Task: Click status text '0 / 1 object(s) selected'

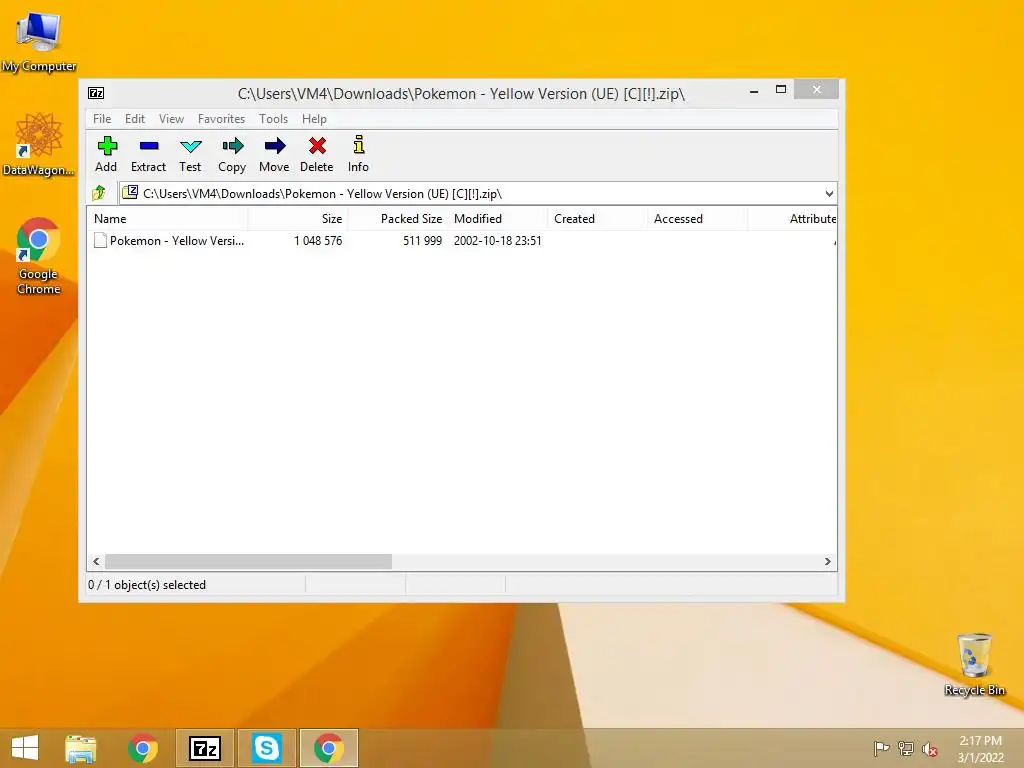Action: pyautogui.click(x=147, y=584)
